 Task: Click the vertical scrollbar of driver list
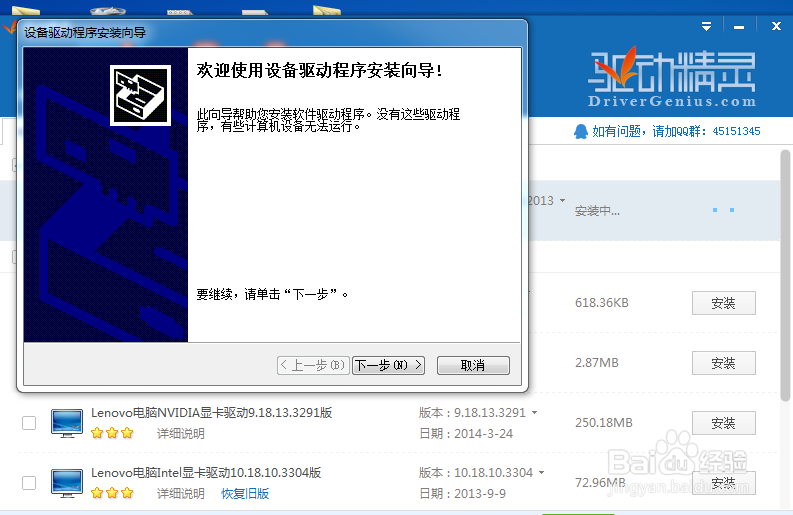[x=785, y=276]
